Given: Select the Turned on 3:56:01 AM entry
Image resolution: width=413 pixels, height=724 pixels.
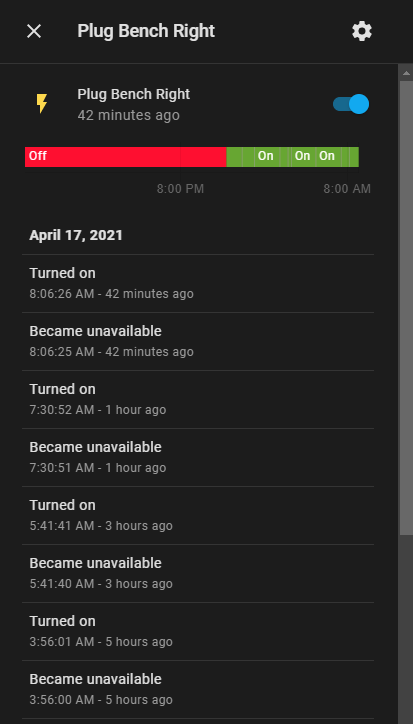Looking at the screenshot, I should coord(198,631).
